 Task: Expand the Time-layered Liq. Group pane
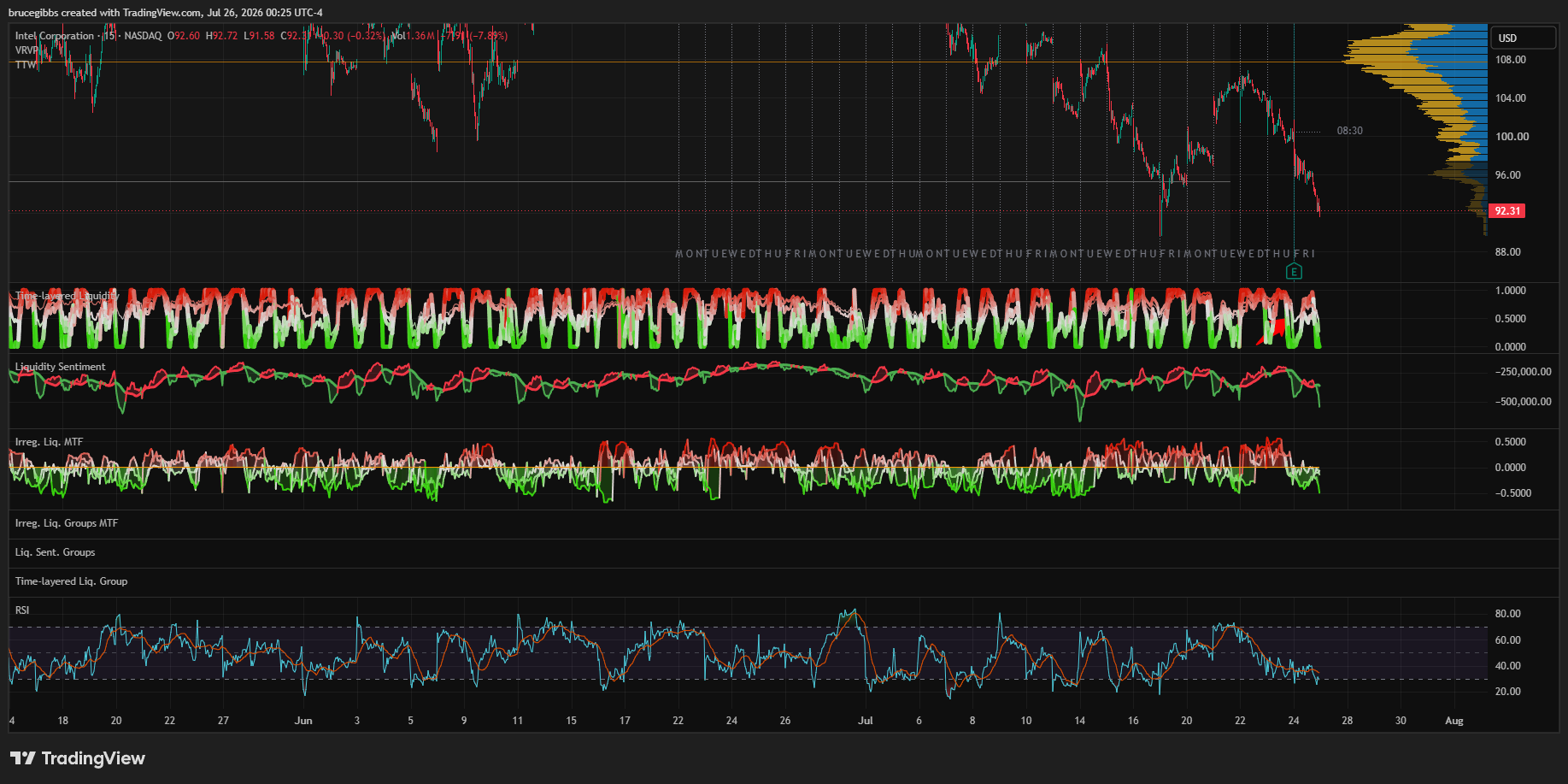[x=72, y=581]
